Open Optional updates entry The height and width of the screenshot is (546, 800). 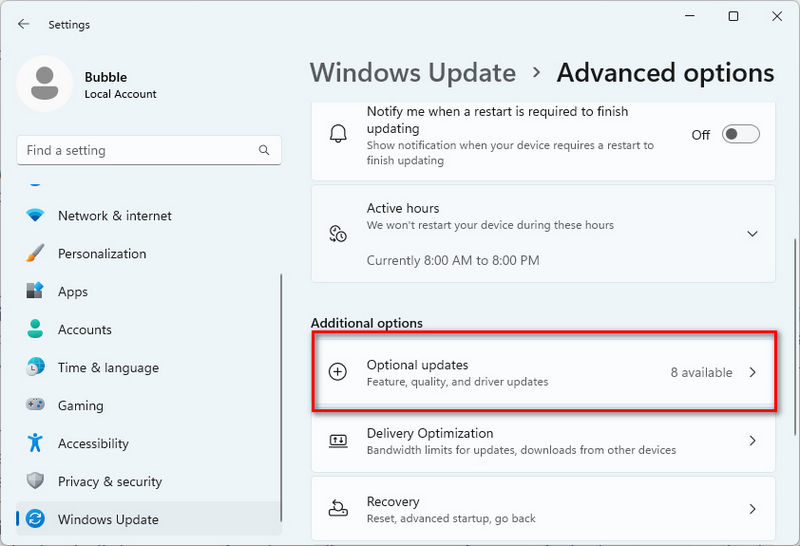[x=543, y=373]
